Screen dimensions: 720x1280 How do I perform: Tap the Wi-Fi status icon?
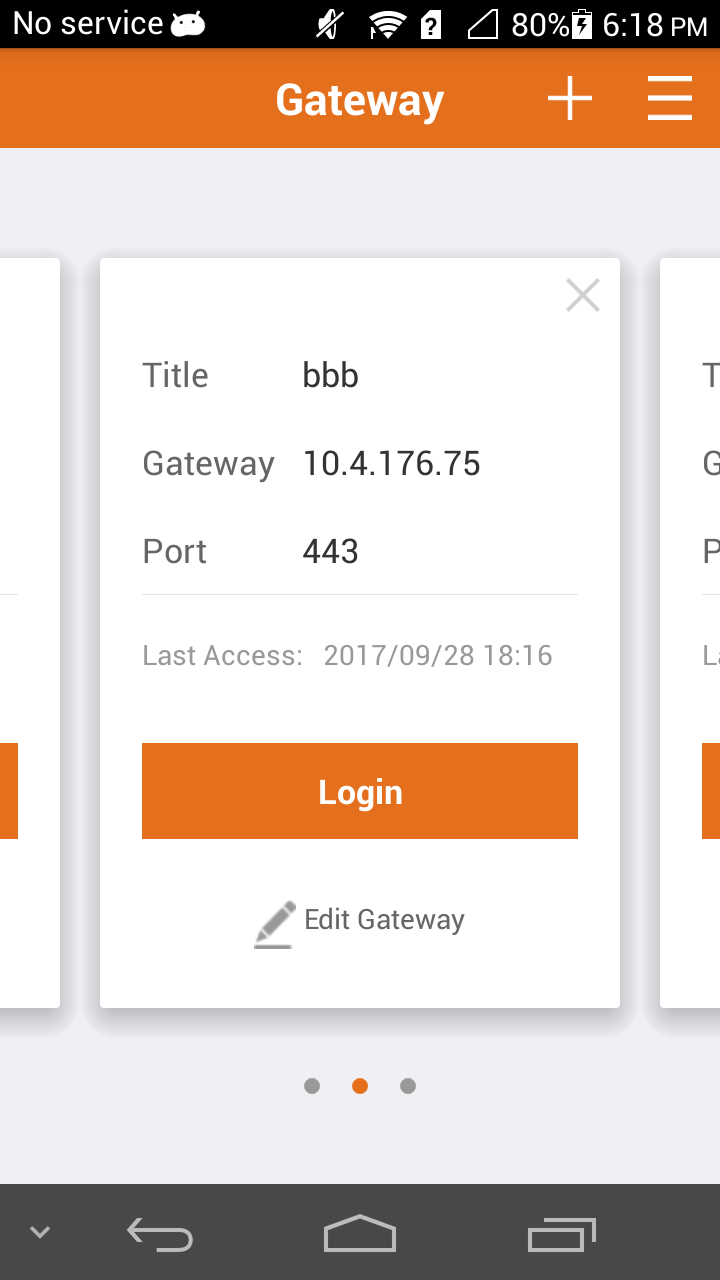tap(386, 24)
